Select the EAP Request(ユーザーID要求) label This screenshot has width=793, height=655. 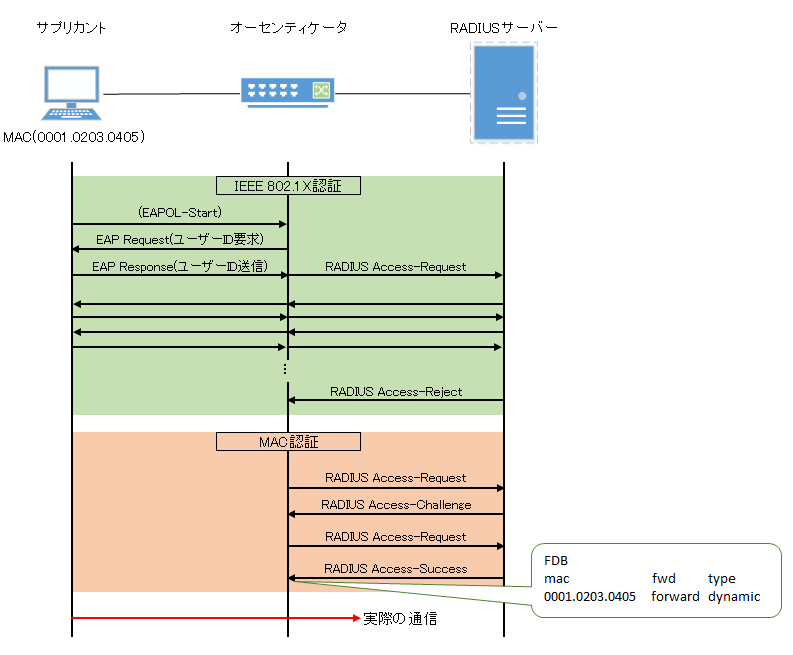pos(179,240)
